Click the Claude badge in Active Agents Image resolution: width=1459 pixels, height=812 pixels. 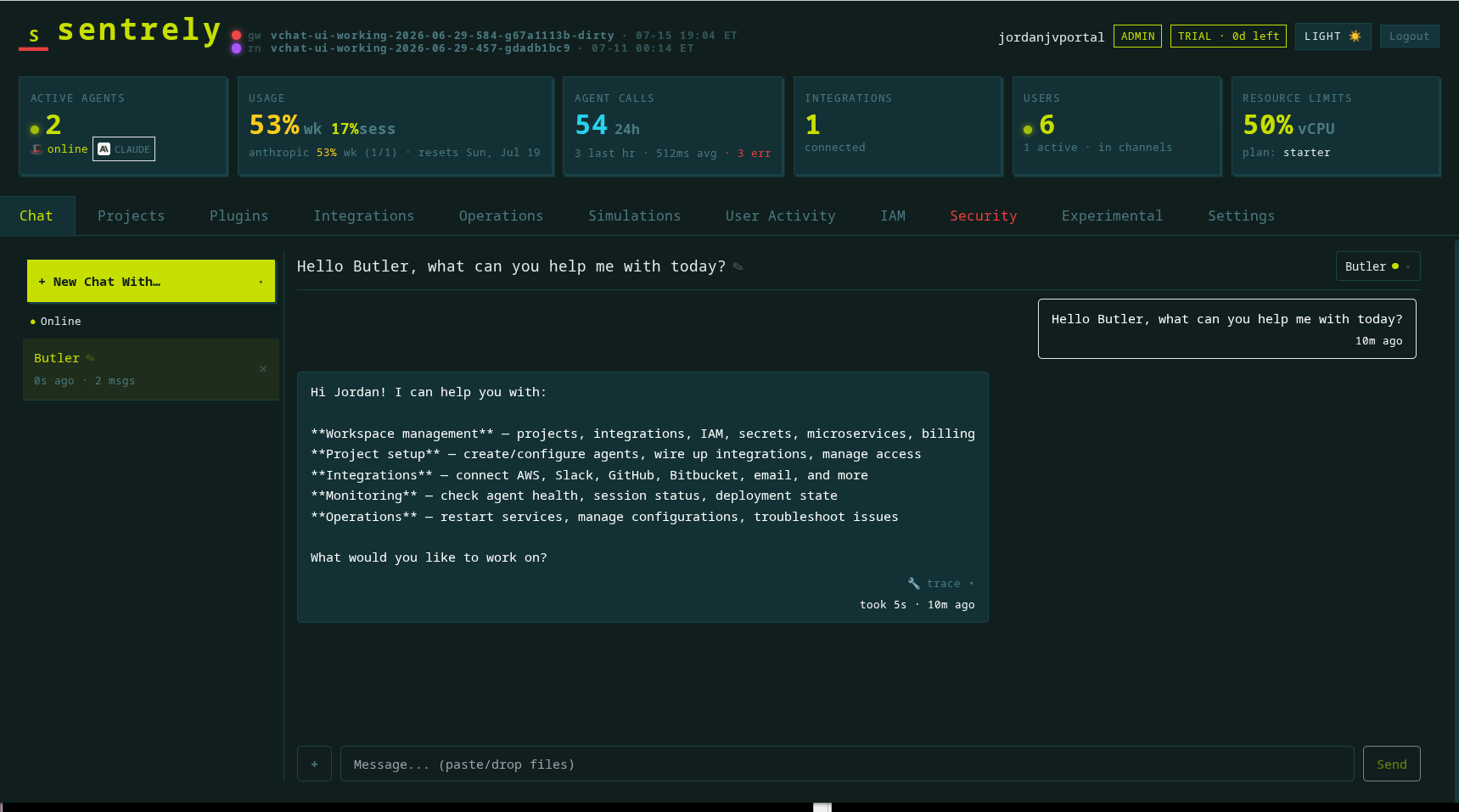click(124, 149)
